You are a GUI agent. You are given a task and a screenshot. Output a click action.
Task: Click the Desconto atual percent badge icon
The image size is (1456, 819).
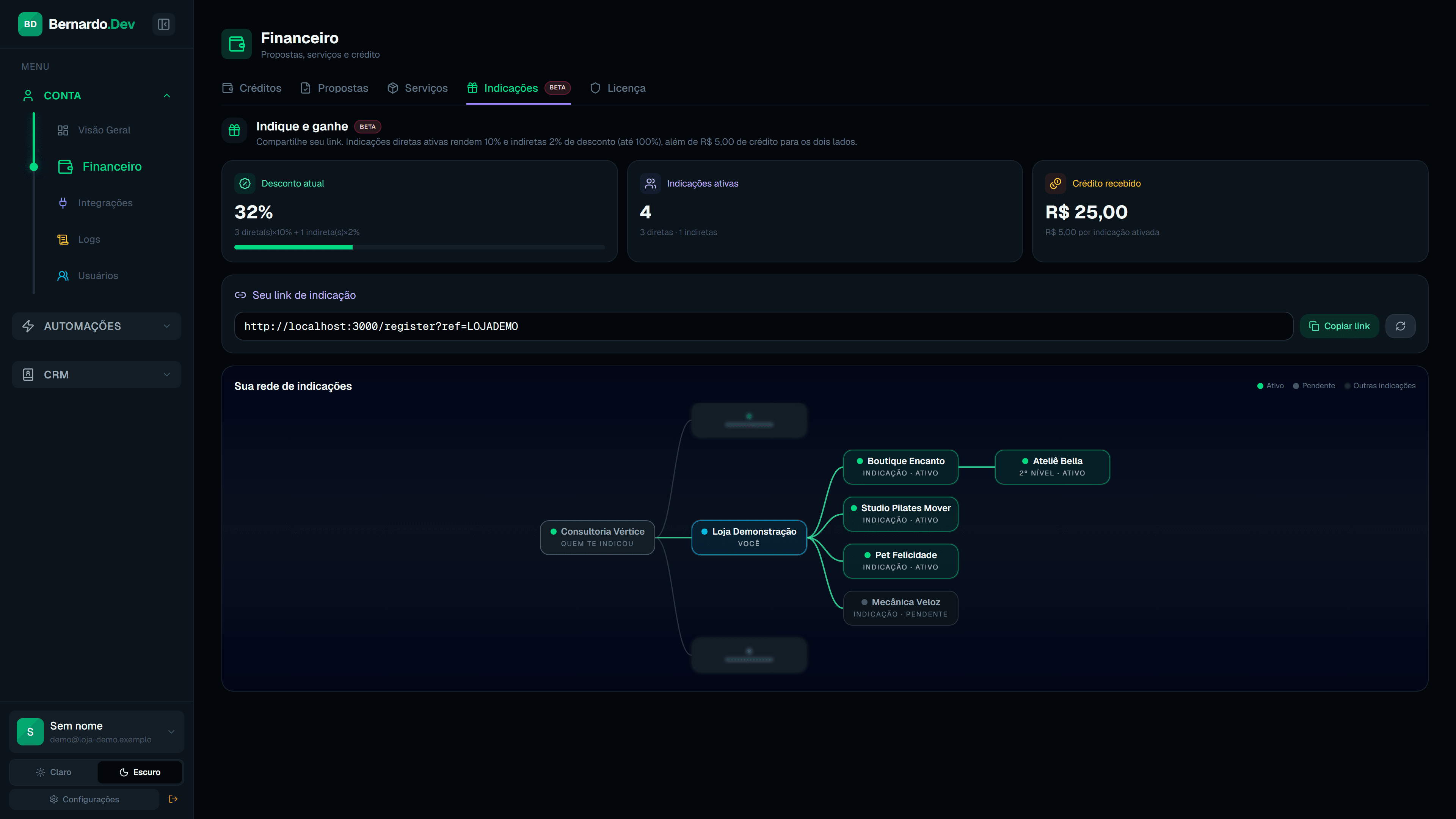(x=245, y=184)
